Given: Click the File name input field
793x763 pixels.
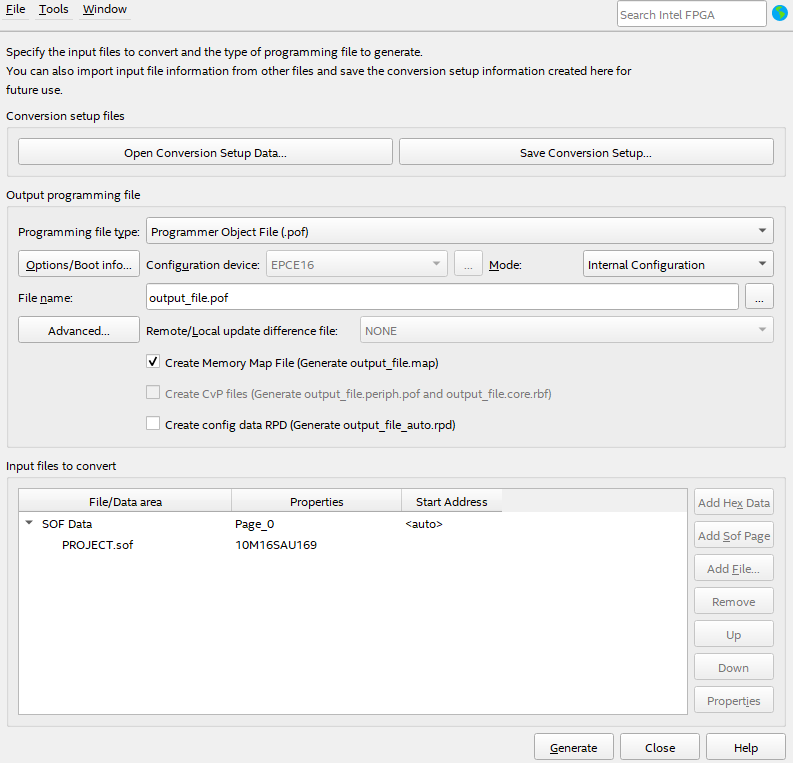Looking at the screenshot, I should click(x=442, y=297).
